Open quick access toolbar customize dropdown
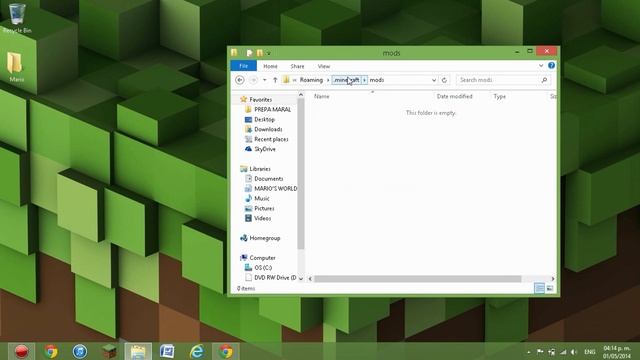 pyautogui.click(x=269, y=53)
